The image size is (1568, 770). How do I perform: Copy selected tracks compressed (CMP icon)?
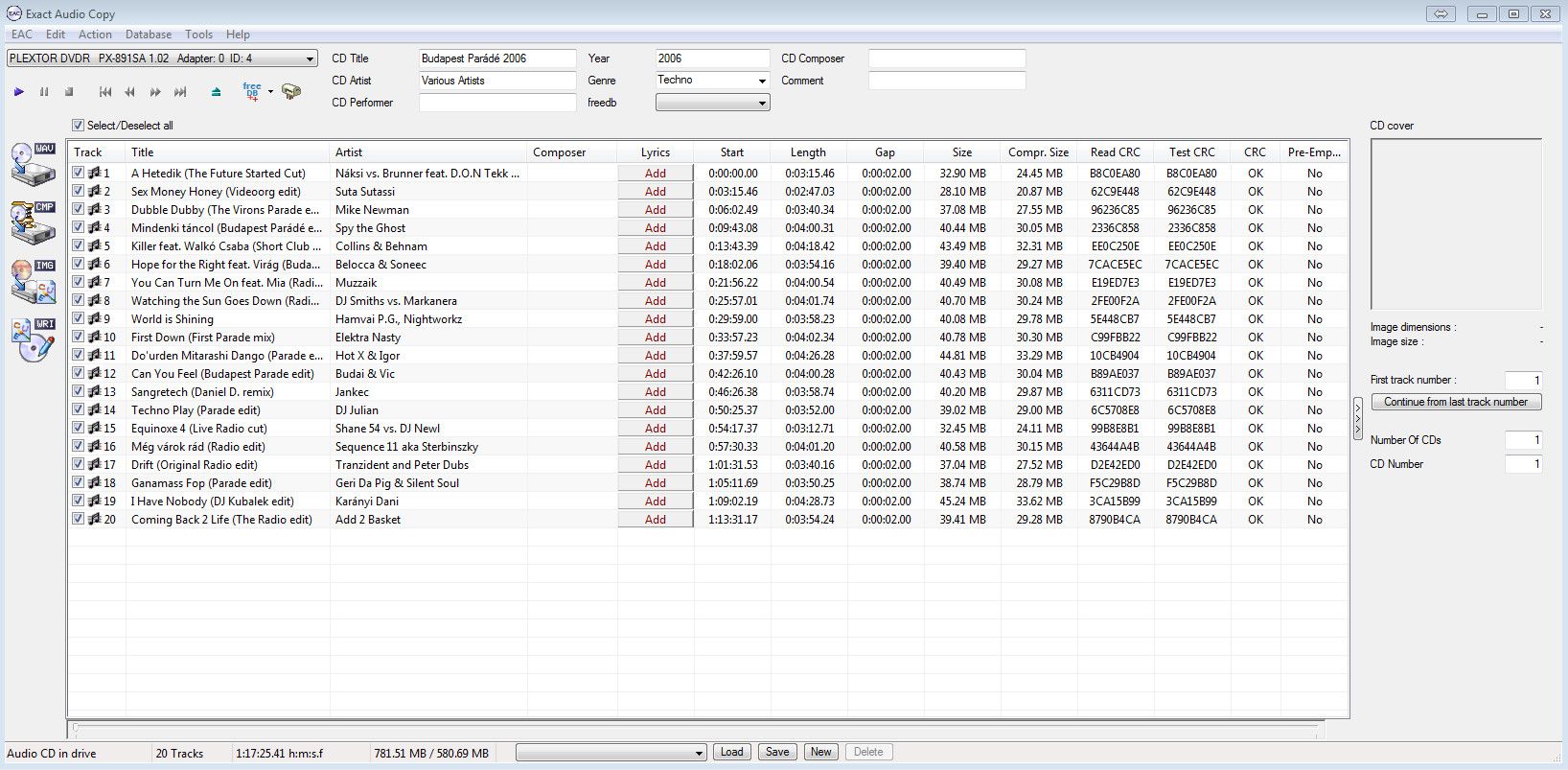click(x=34, y=222)
